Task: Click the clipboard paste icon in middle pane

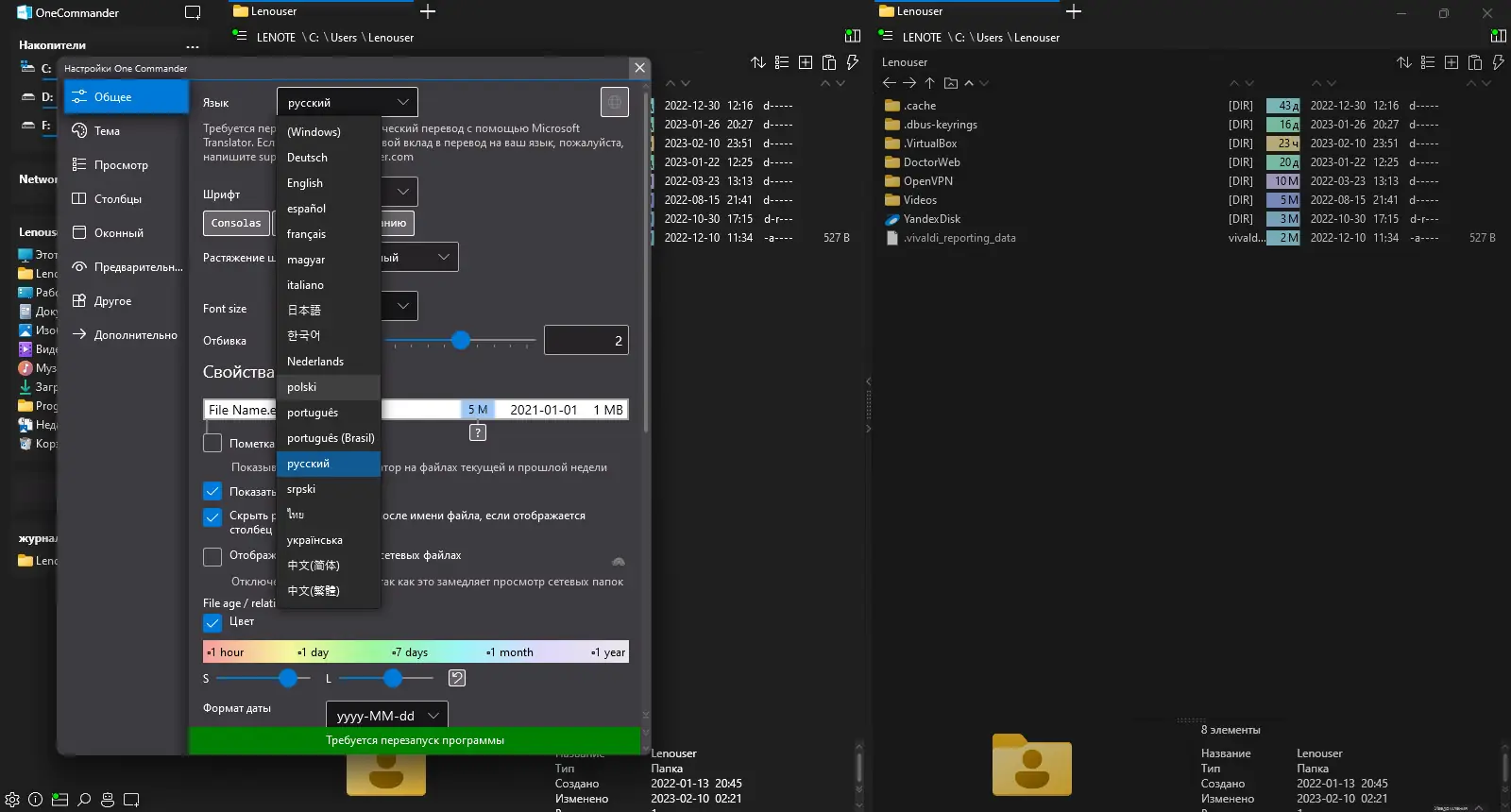Action: (x=829, y=62)
